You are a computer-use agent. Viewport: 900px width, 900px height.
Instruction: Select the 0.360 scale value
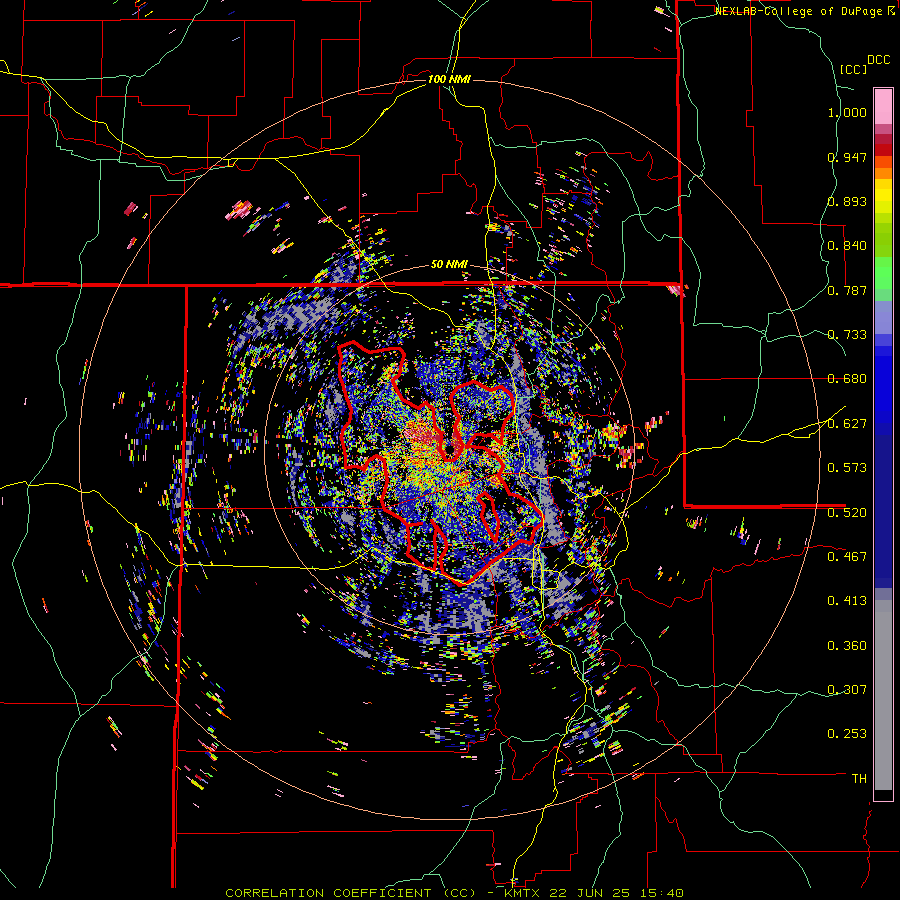click(x=847, y=646)
